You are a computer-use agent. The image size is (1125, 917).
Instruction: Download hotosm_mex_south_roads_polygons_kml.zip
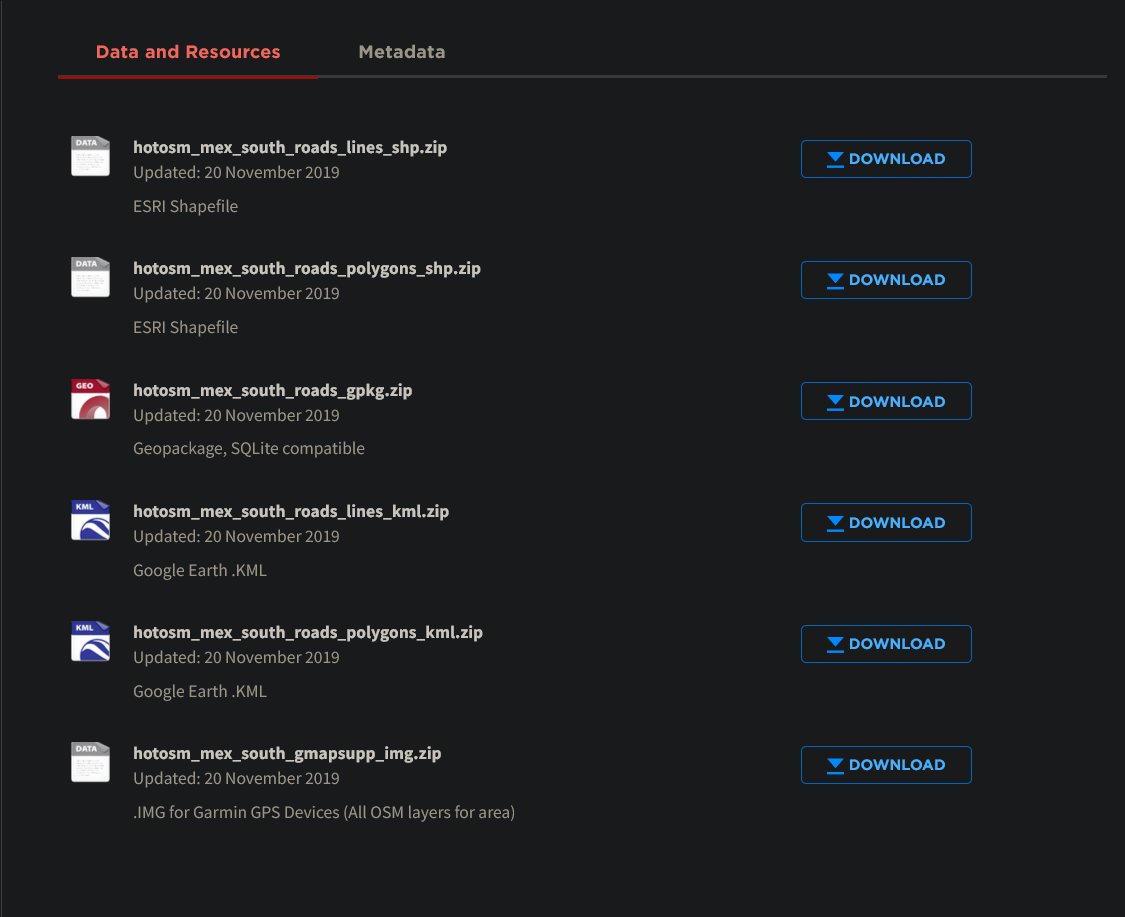click(886, 644)
